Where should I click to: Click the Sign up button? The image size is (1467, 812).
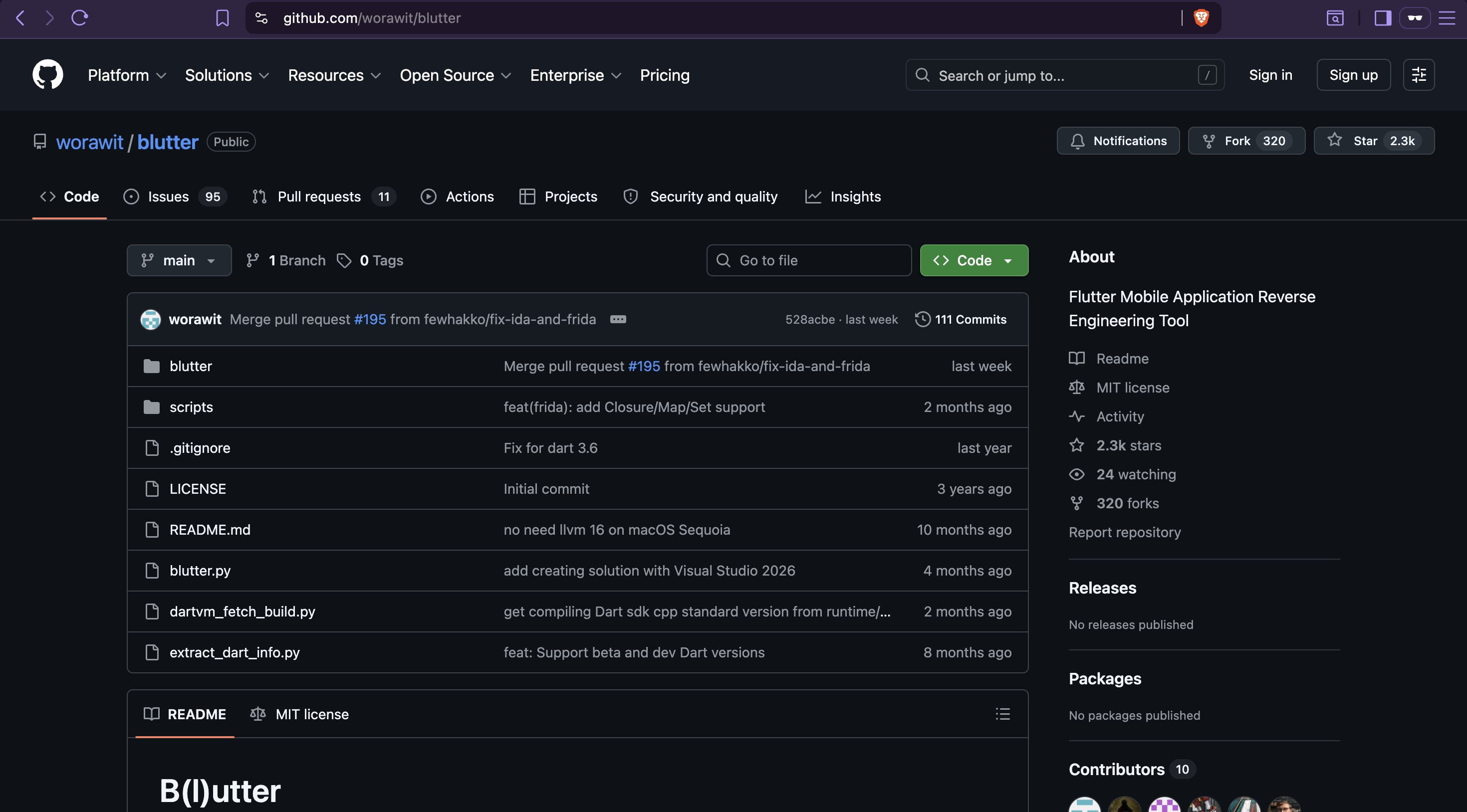coord(1353,75)
